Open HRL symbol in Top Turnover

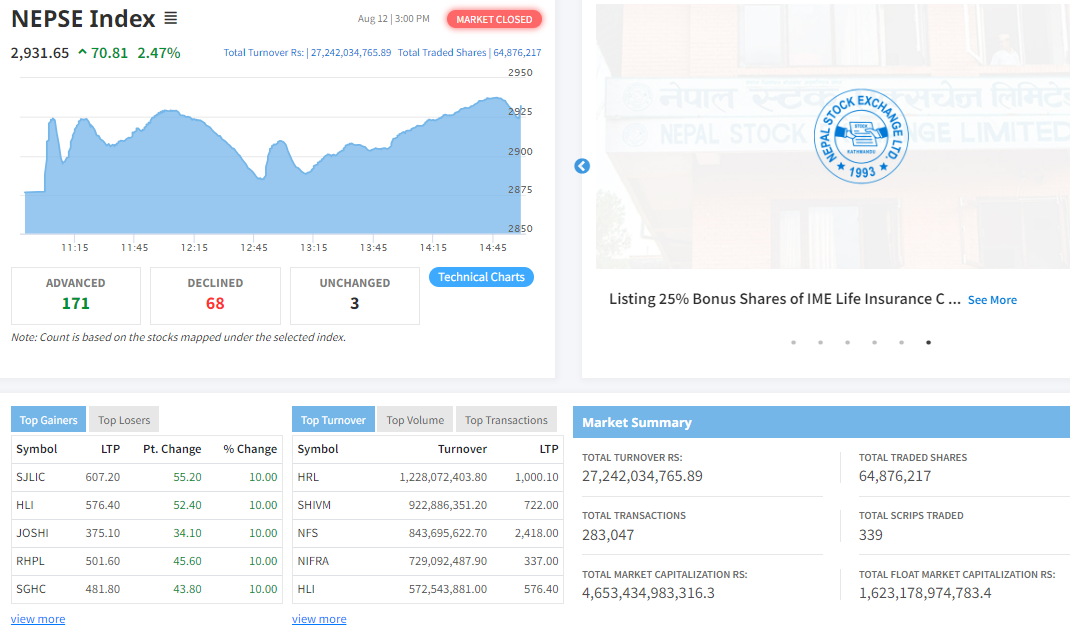(308, 477)
